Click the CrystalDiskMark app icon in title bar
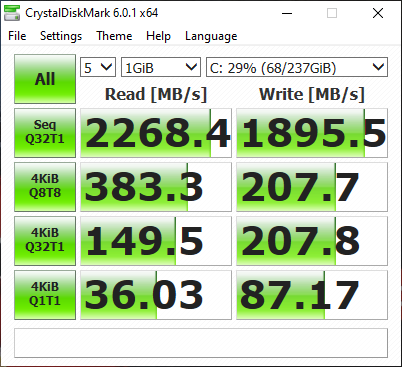 (12, 13)
